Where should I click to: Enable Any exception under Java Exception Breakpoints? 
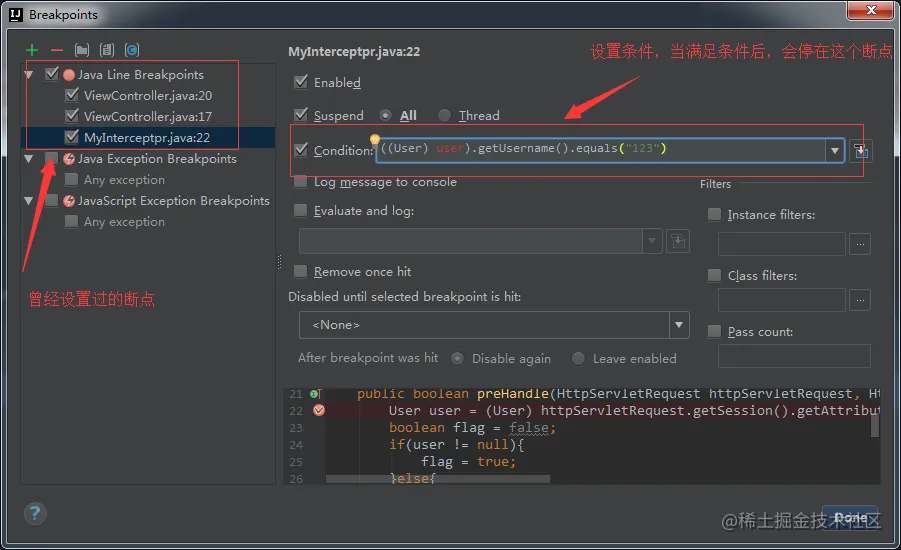(x=71, y=179)
